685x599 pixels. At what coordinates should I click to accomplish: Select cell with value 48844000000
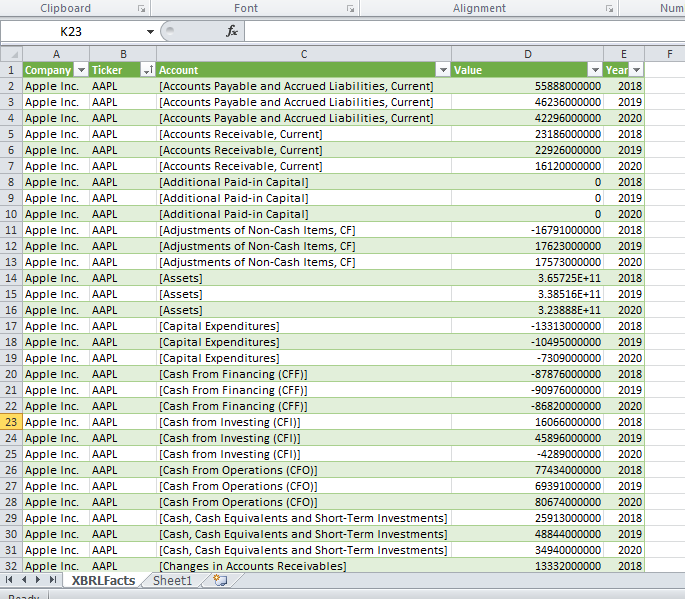pos(528,534)
